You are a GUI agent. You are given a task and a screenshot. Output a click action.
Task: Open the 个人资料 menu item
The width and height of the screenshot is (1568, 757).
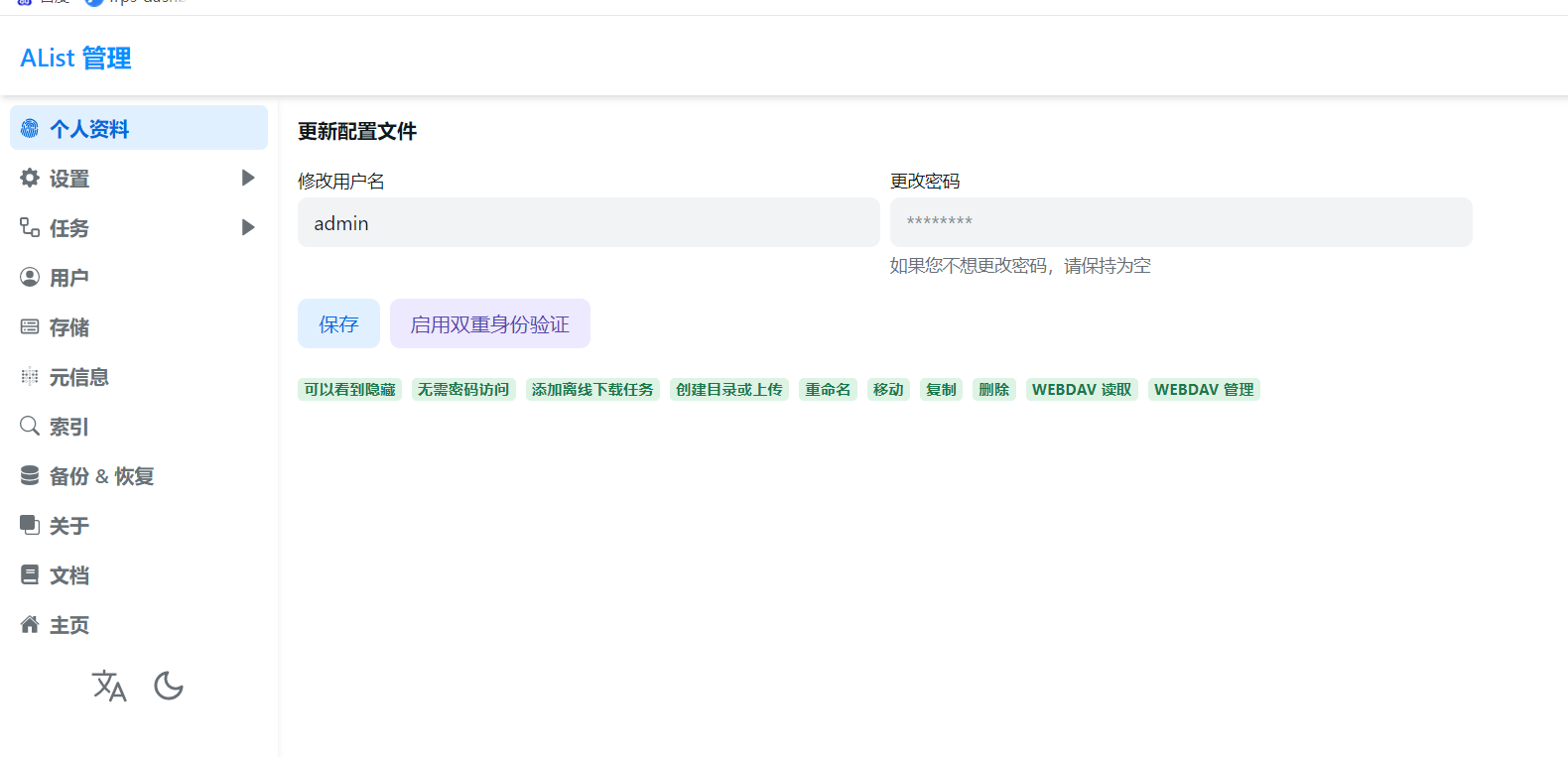pyautogui.click(x=139, y=128)
